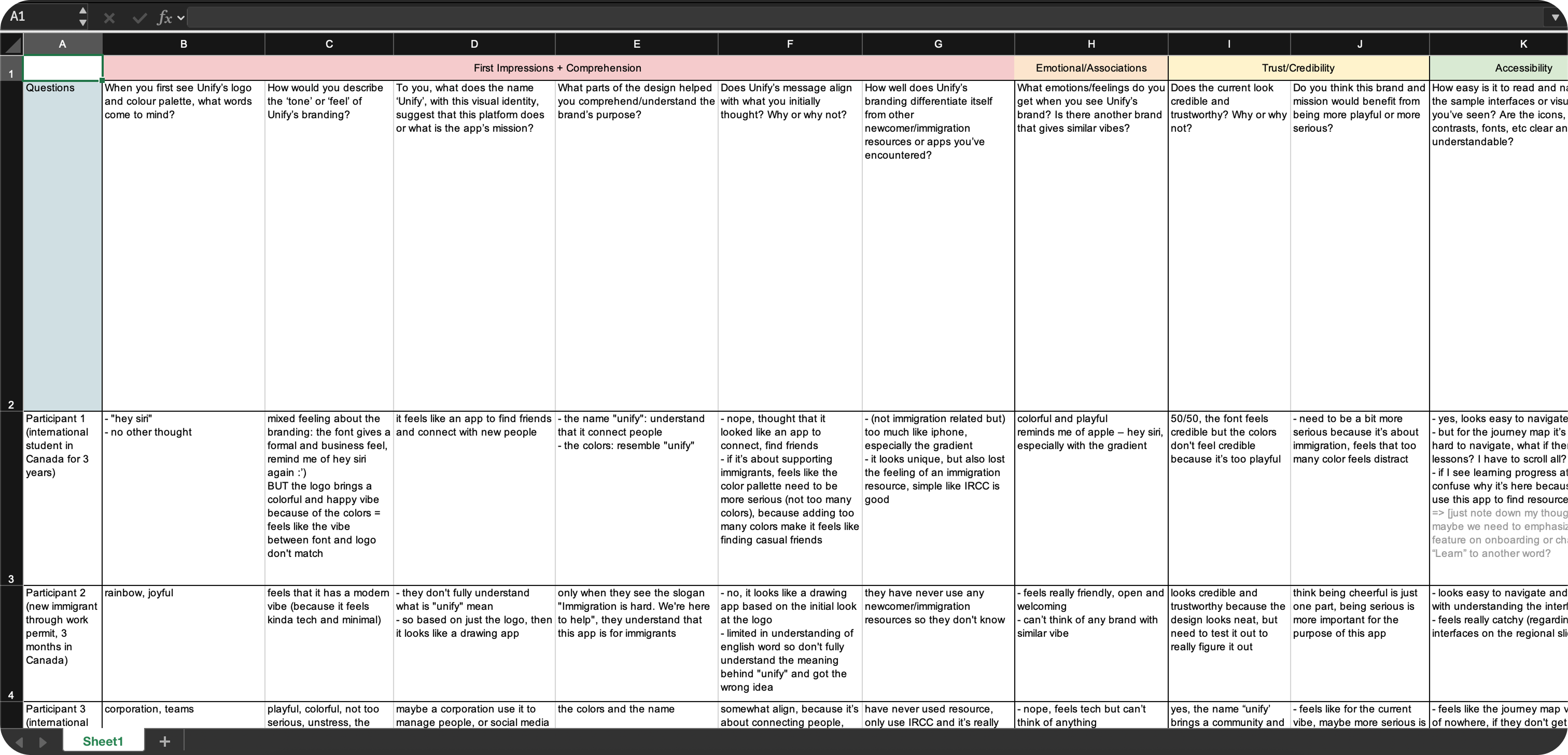Click the confirm entry checkmark icon
Image resolution: width=1568 pixels, height=755 pixels.
click(x=139, y=18)
